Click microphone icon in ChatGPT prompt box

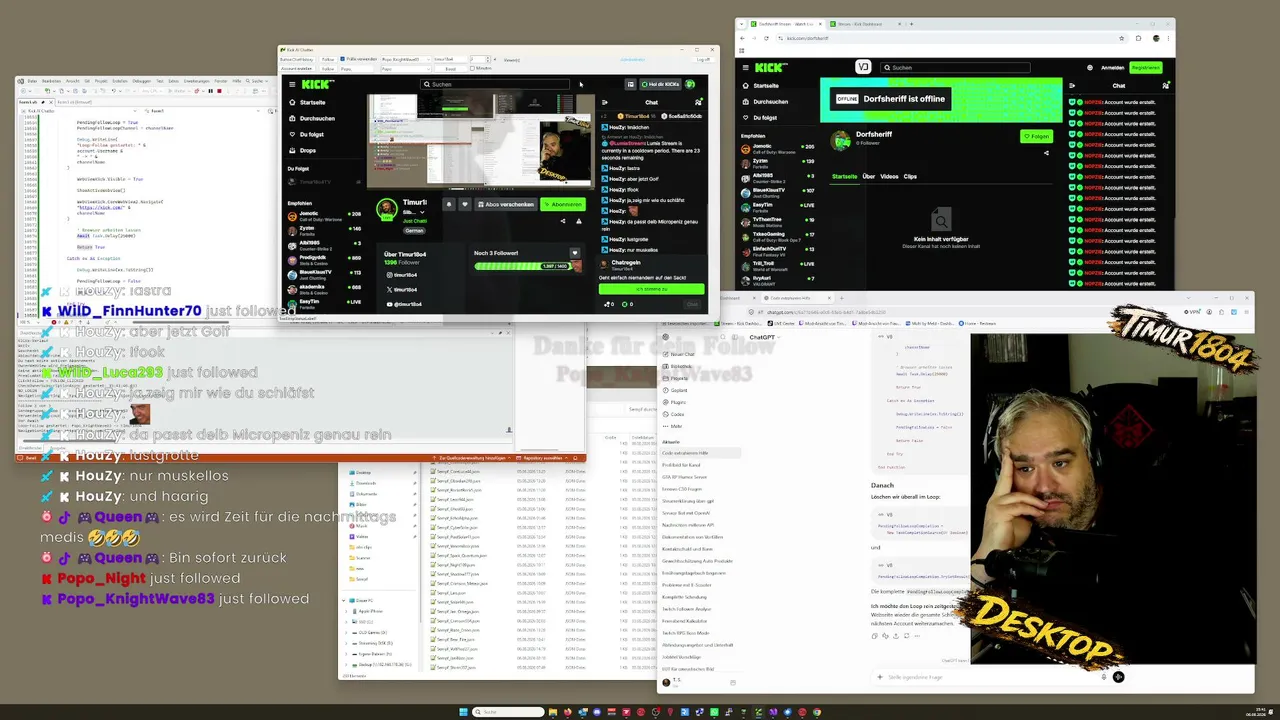(x=1103, y=677)
